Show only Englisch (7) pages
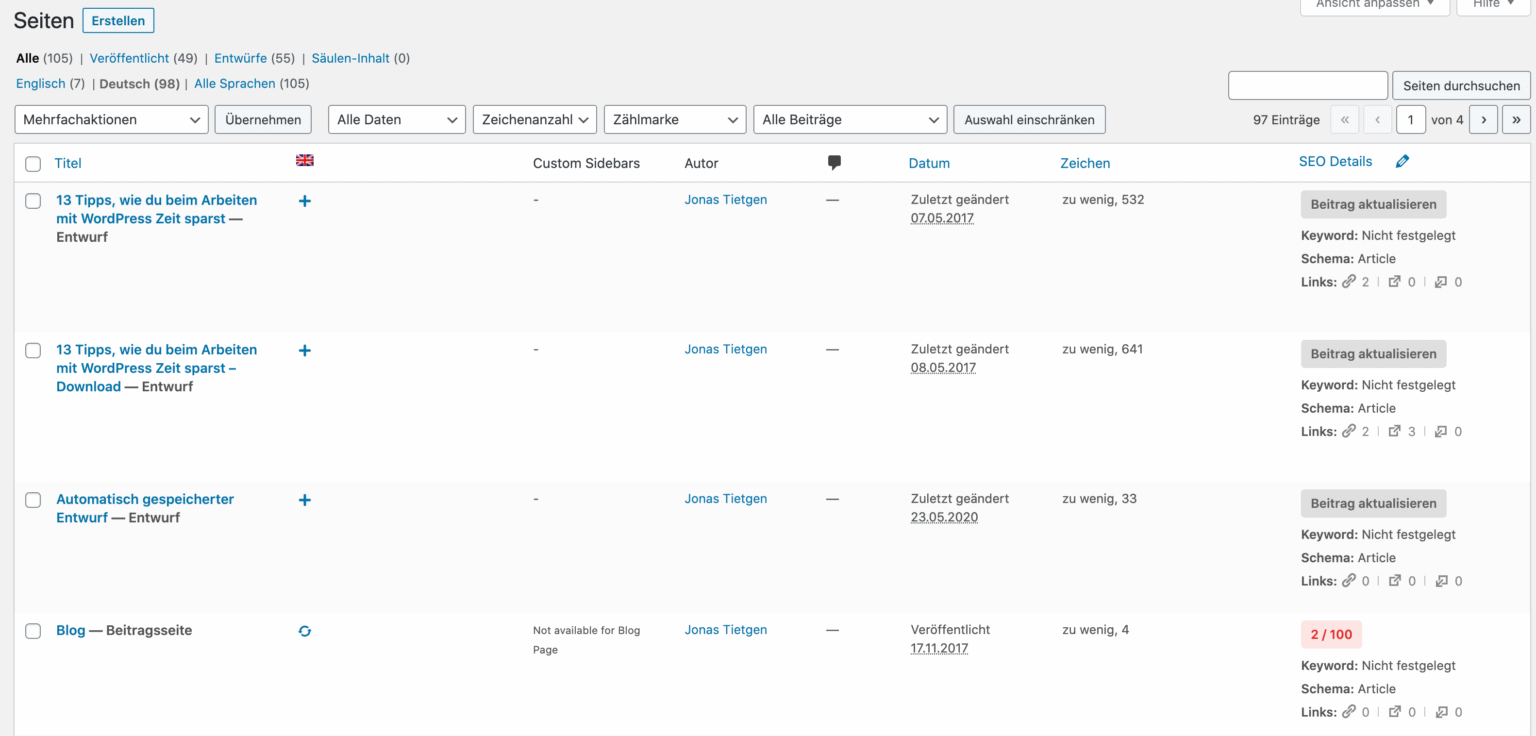Image resolution: width=1536 pixels, height=736 pixels. pos(42,84)
